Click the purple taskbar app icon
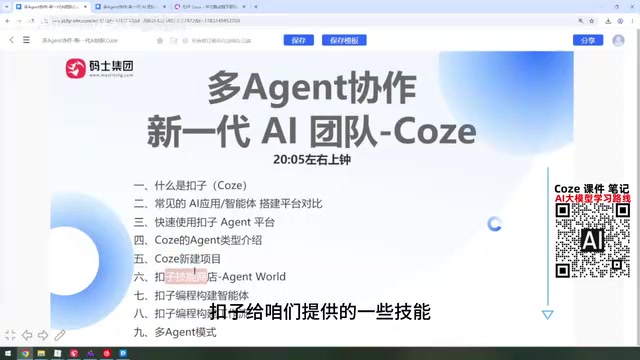Viewport: 640px width, 360px height. pyautogui.click(x=90, y=353)
